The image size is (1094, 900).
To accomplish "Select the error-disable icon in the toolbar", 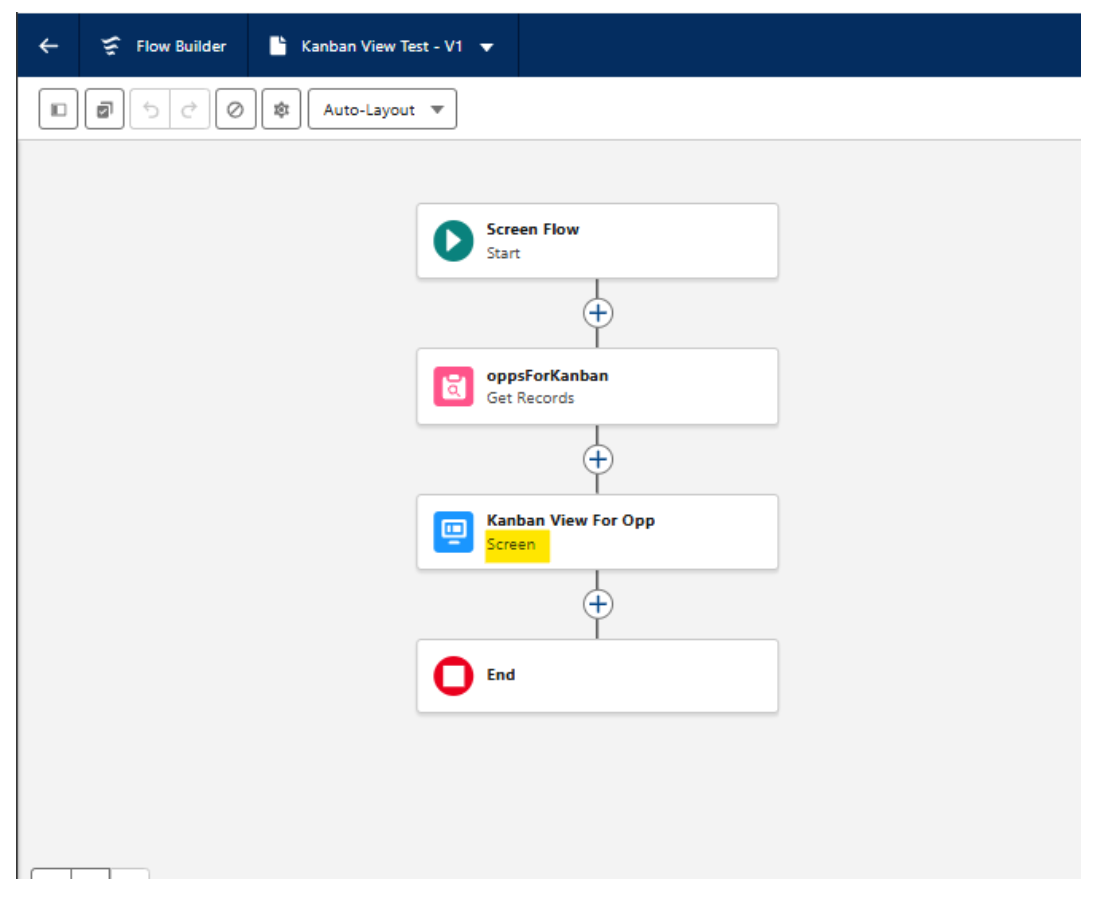I will pos(236,109).
